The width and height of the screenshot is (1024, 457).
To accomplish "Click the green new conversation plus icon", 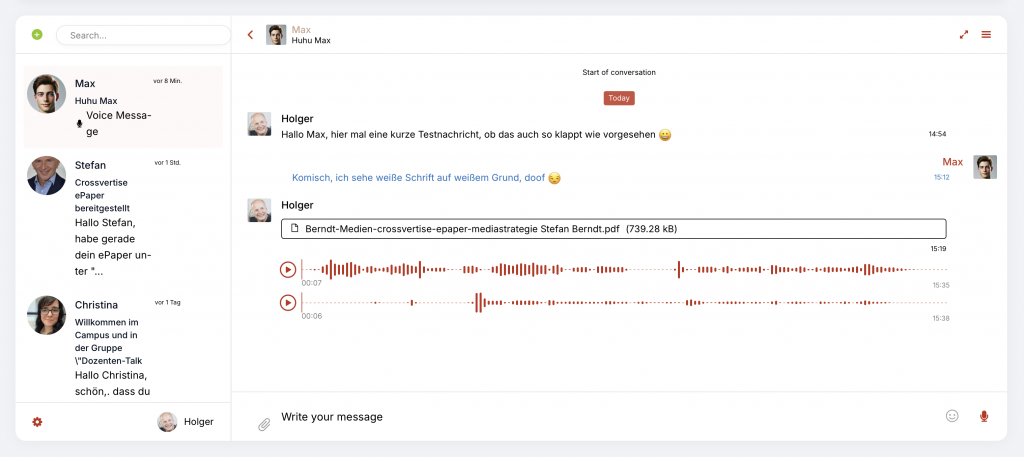I will coord(37,35).
